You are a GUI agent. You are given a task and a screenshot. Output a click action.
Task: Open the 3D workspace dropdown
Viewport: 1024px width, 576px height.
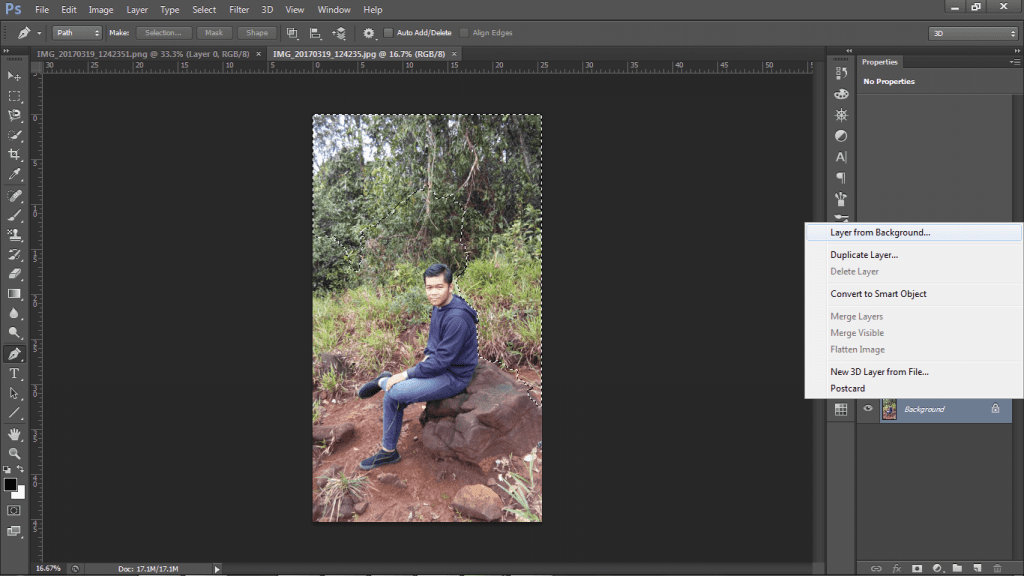point(972,33)
